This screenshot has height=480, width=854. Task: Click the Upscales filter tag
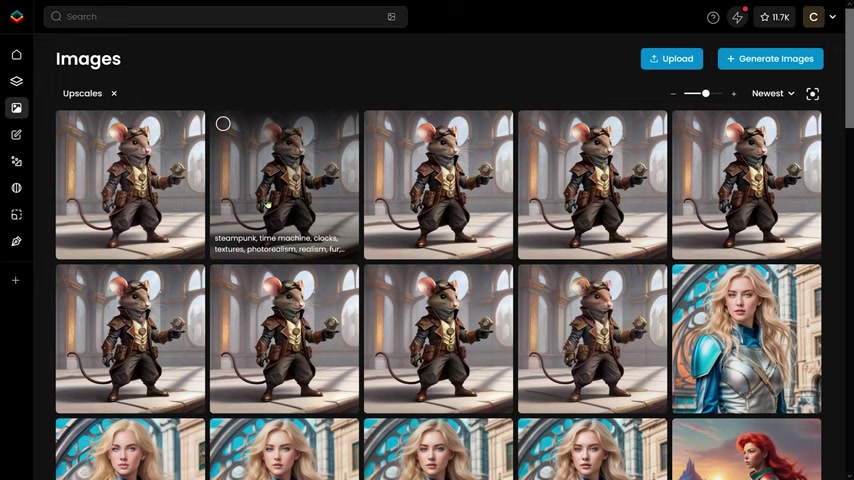click(82, 94)
